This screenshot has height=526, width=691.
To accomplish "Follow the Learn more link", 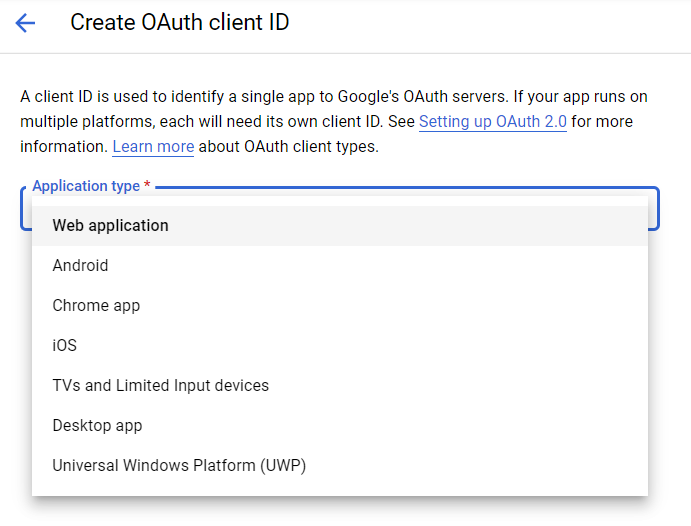I will [153, 147].
